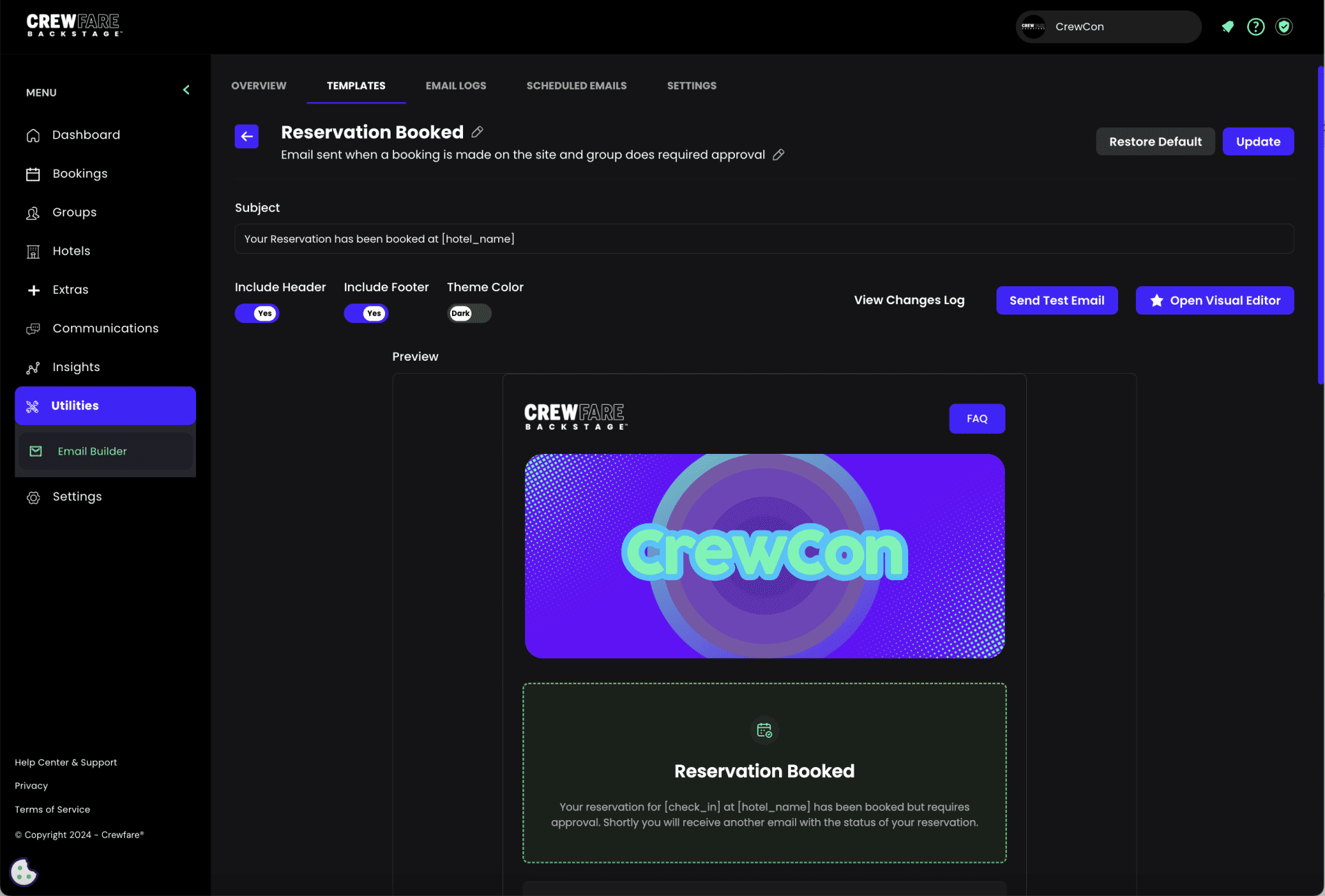Select the Utilities menu item

[x=105, y=406]
